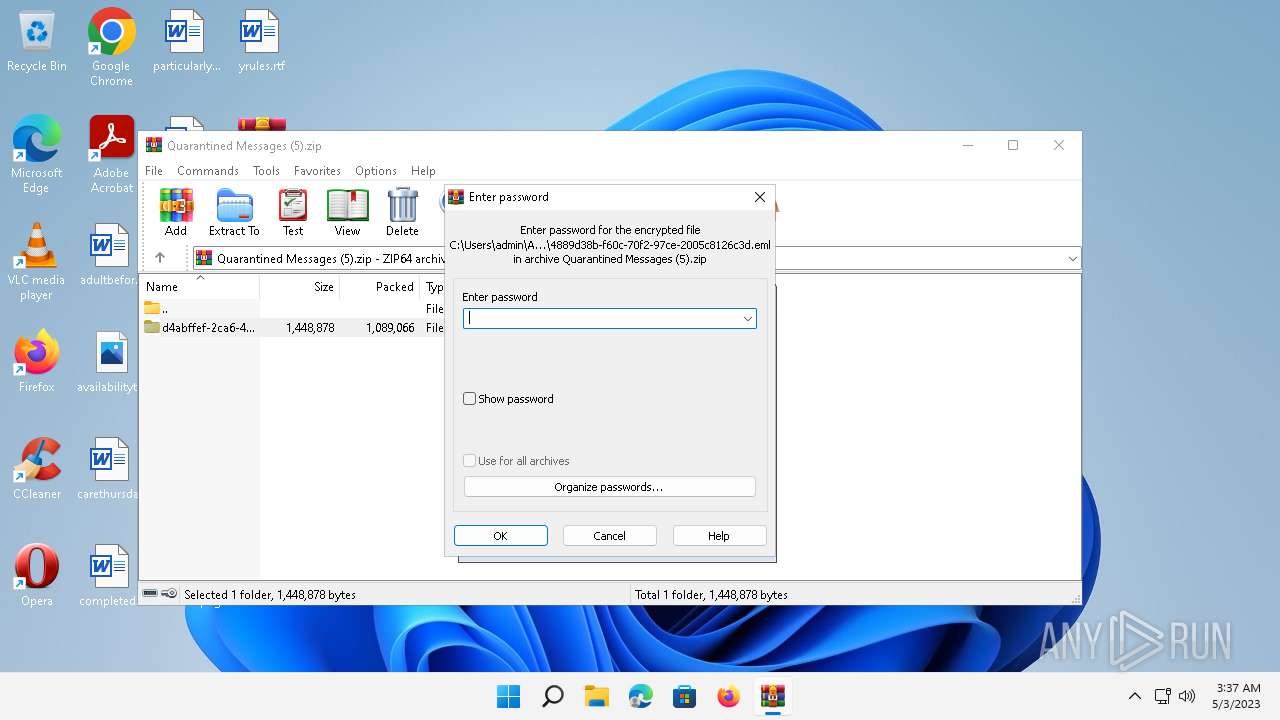
Task: Click the View toolbar icon
Action: (347, 212)
